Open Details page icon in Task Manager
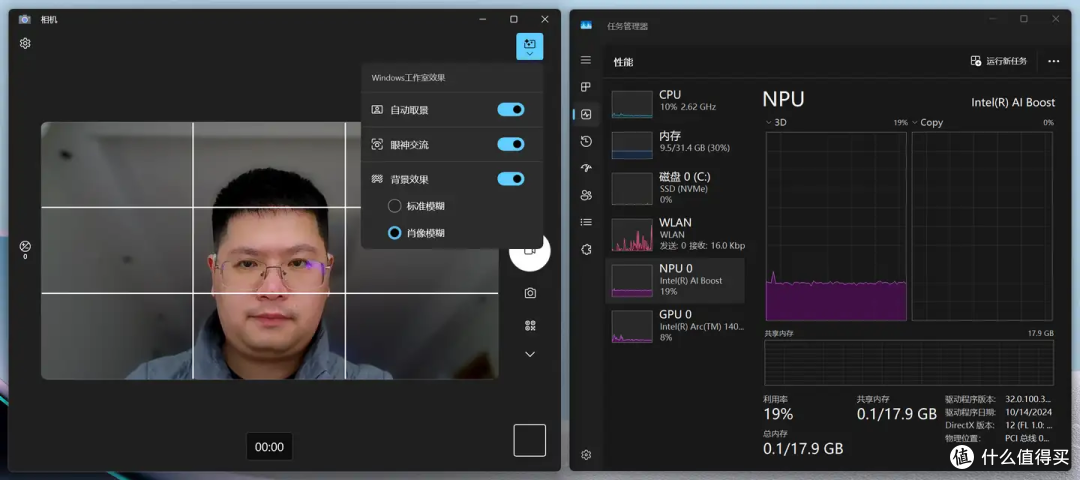This screenshot has height=480, width=1080. click(586, 222)
